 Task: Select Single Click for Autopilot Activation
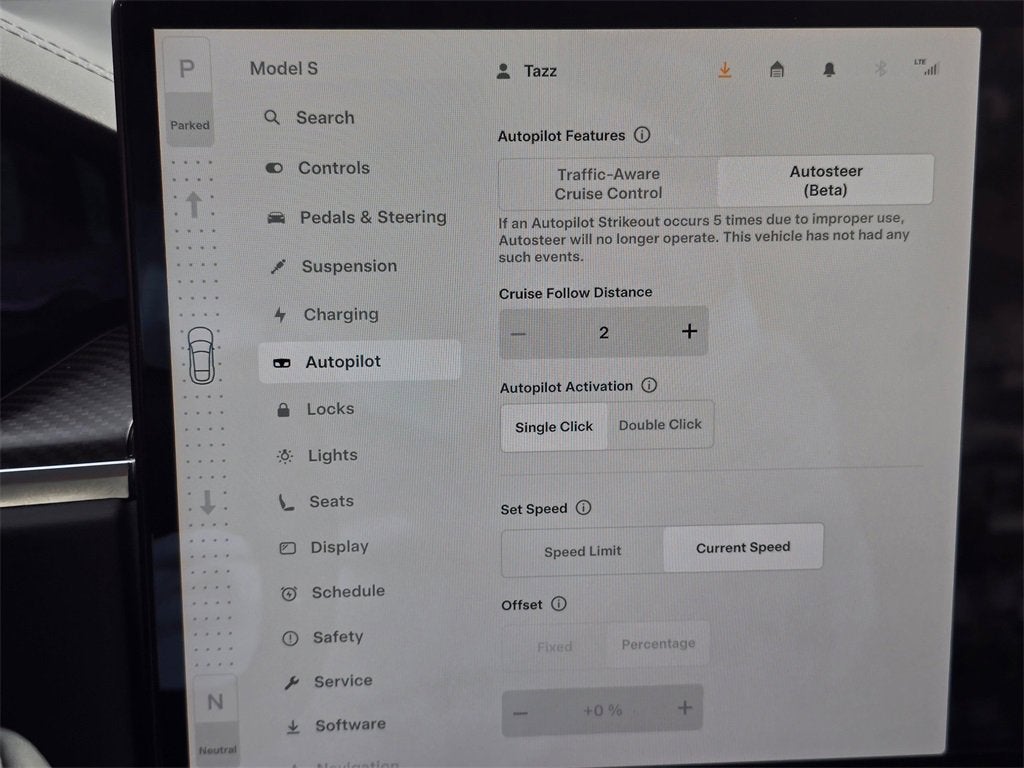(553, 426)
